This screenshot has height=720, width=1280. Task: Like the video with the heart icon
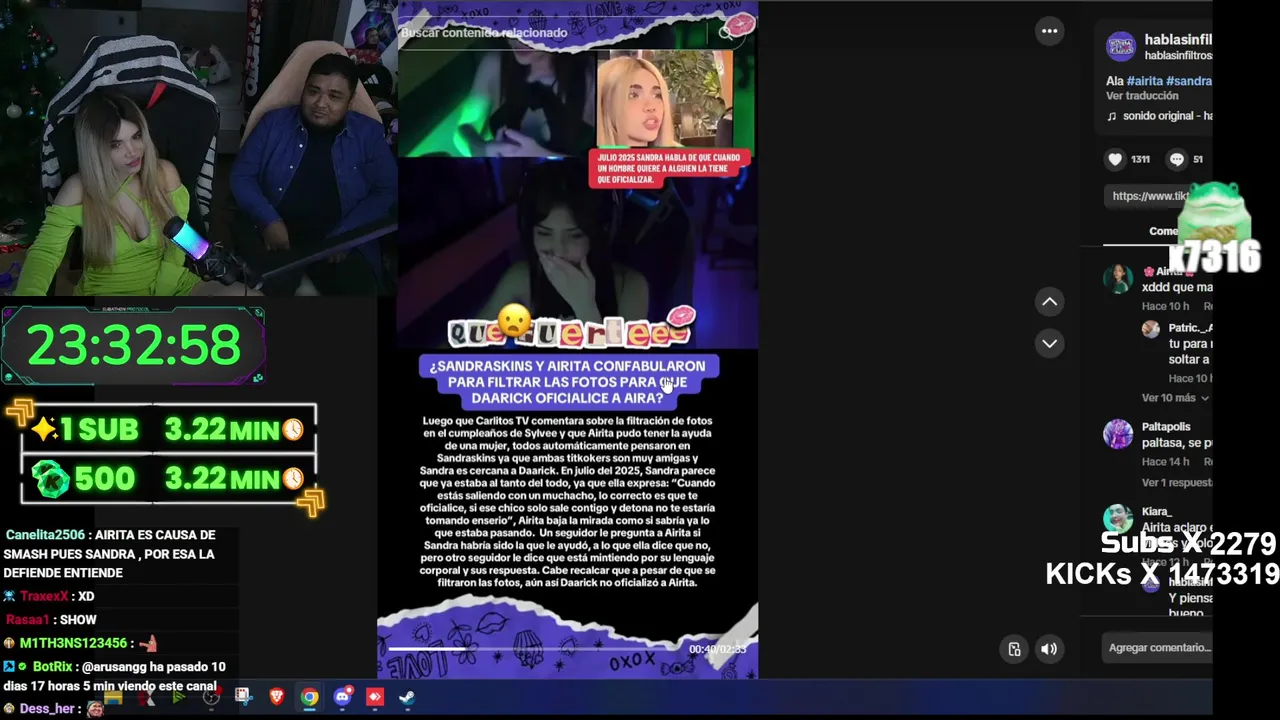(x=1115, y=159)
